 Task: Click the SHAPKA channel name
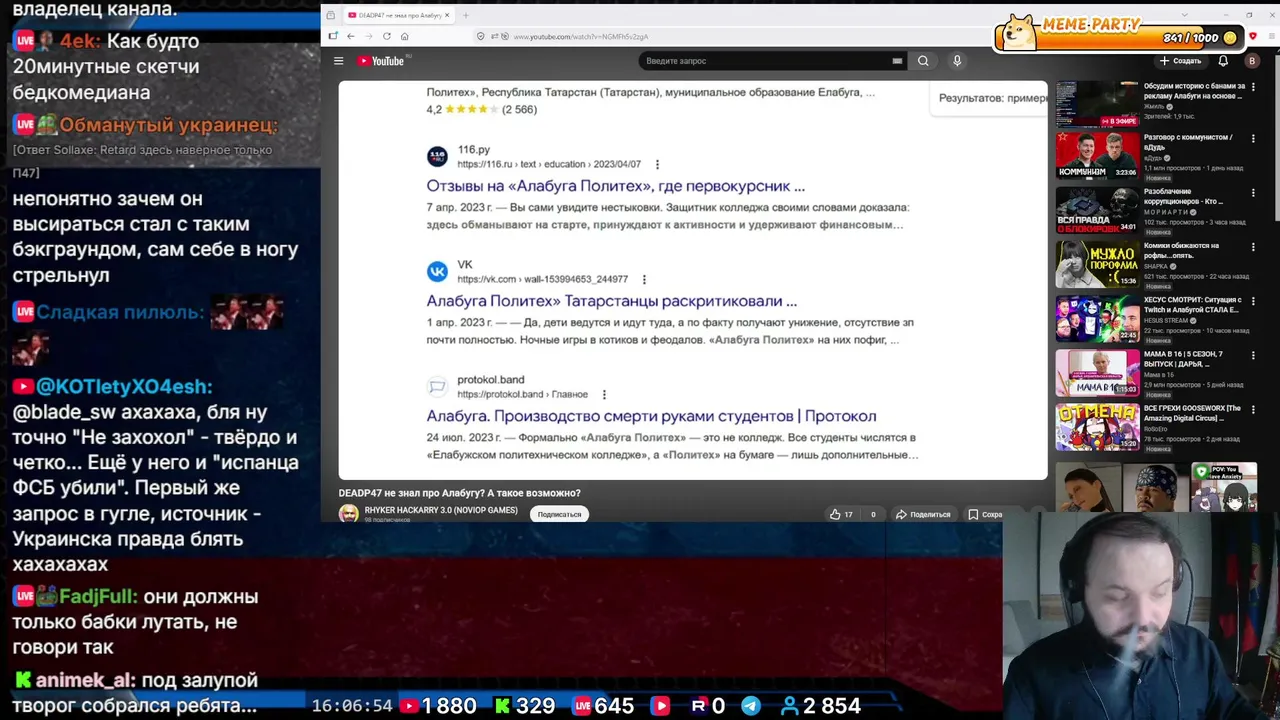point(1156,266)
